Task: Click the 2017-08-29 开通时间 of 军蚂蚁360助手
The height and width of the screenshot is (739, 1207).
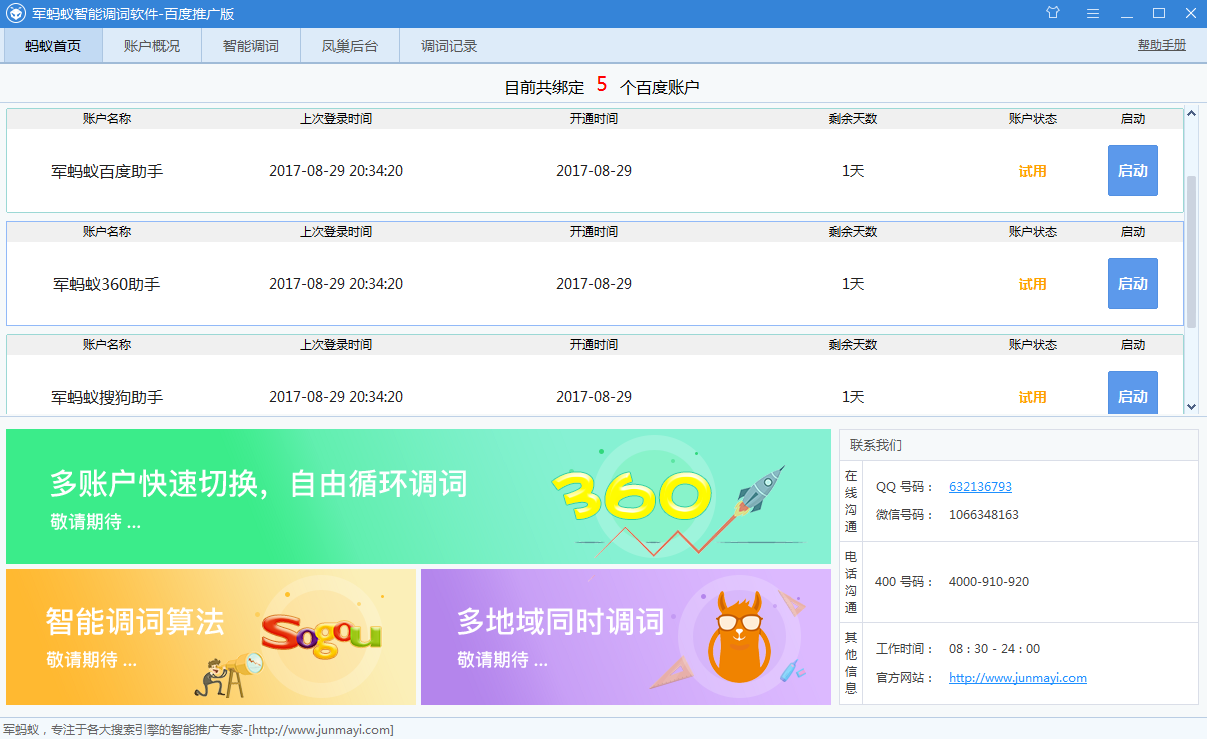Action: coord(594,284)
